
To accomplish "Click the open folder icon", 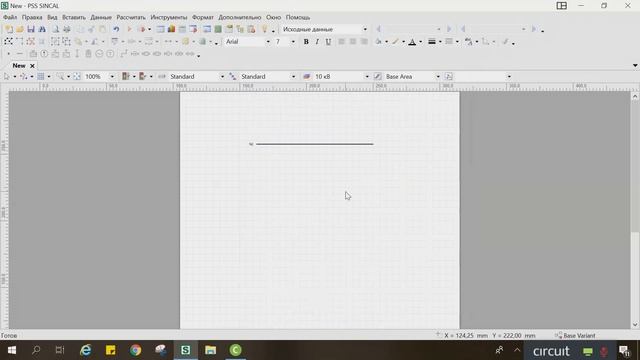I will tap(20, 29).
